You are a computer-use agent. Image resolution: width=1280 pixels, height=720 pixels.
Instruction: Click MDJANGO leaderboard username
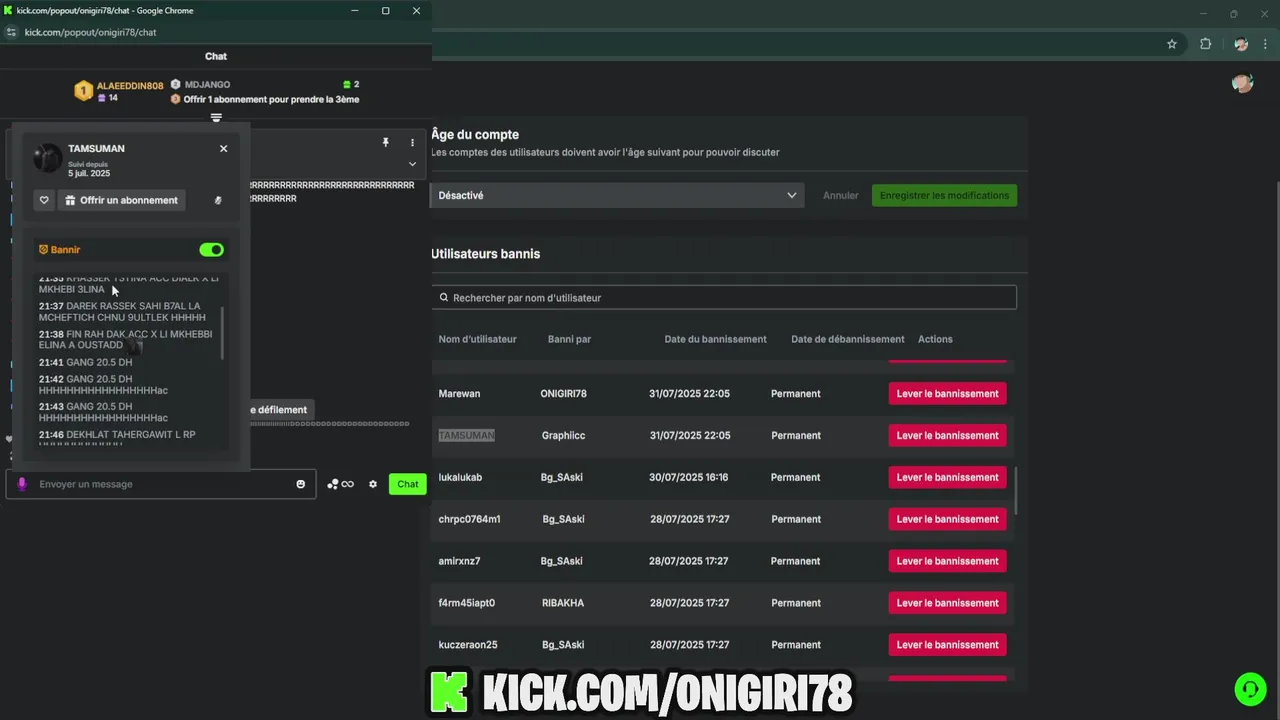[x=207, y=85]
